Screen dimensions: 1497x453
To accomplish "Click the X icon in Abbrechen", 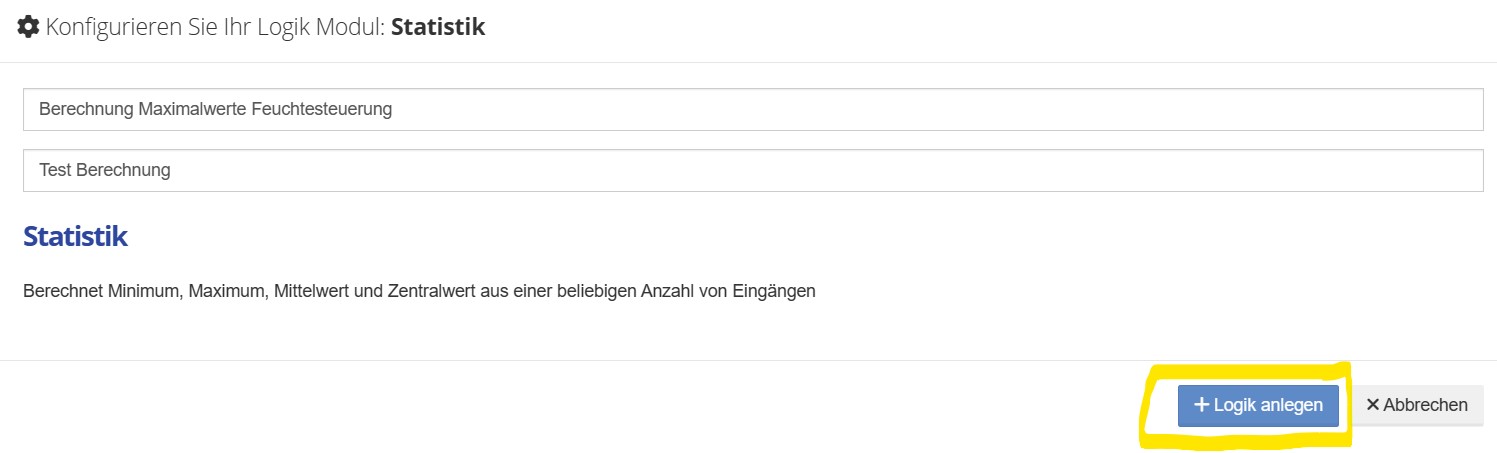I will (x=1373, y=405).
